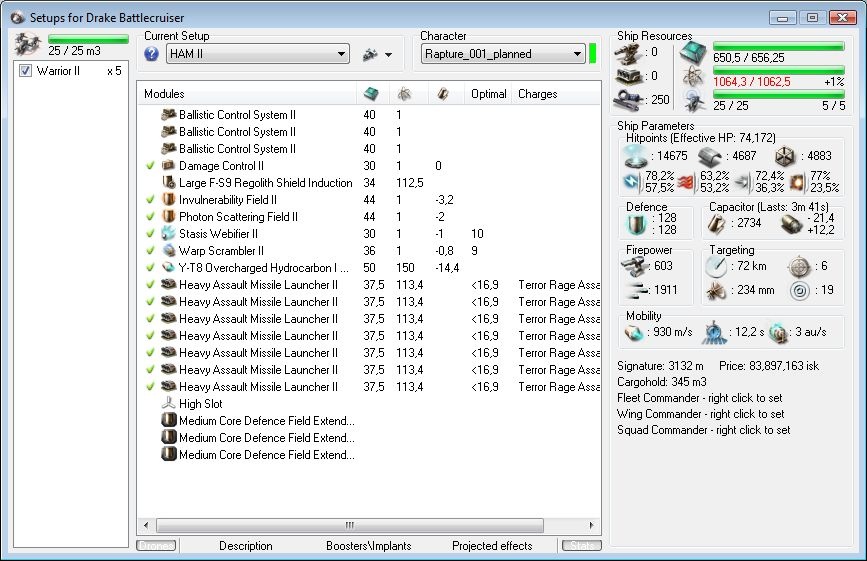The width and height of the screenshot is (867, 561).
Task: Click the align time icon showing 12,2 s
Action: (x=714, y=333)
